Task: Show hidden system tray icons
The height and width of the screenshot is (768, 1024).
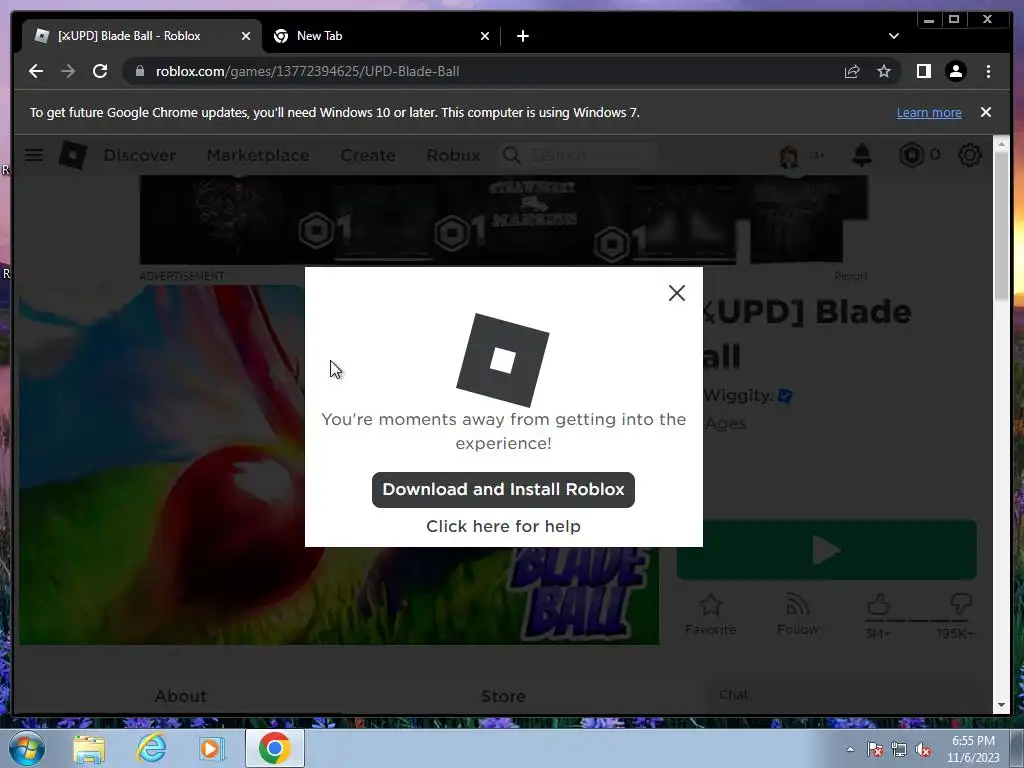Action: click(x=850, y=749)
